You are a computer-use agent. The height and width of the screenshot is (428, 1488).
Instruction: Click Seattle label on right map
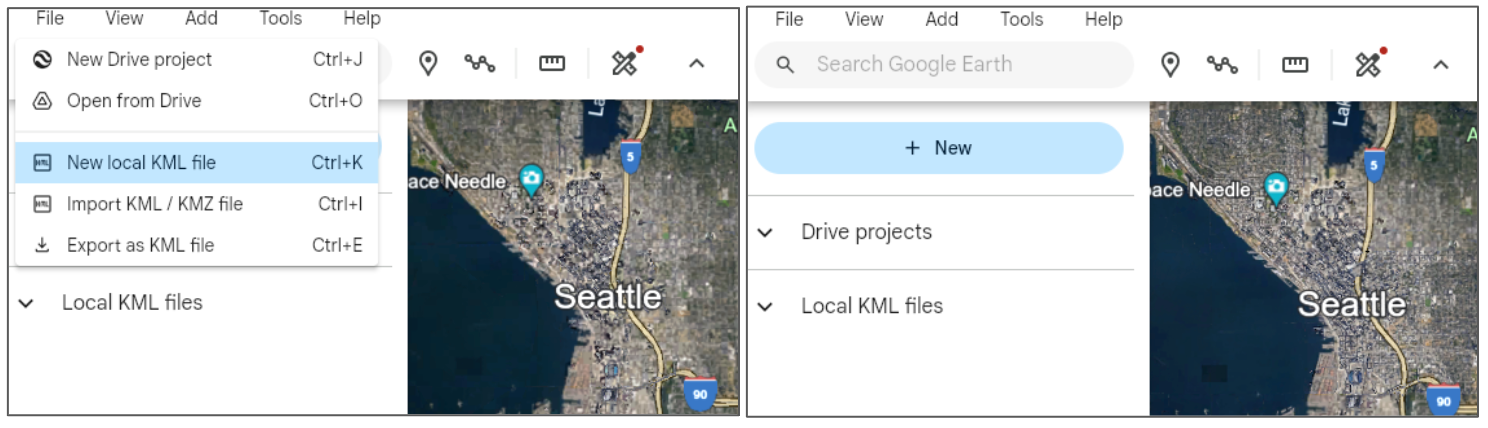click(x=1351, y=304)
